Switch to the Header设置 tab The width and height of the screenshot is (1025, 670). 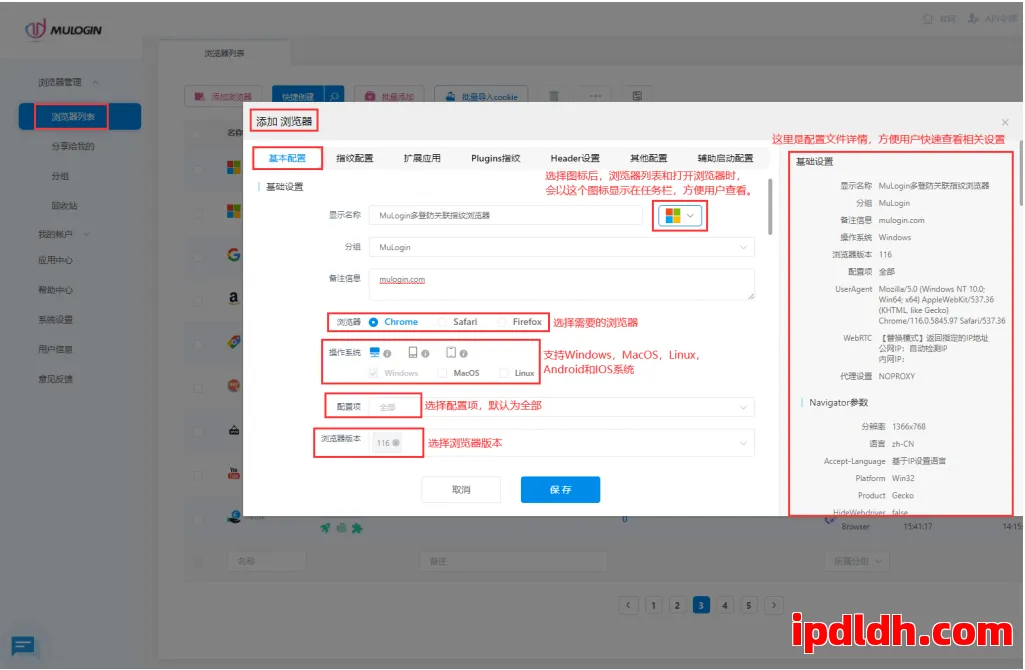pyautogui.click(x=575, y=158)
